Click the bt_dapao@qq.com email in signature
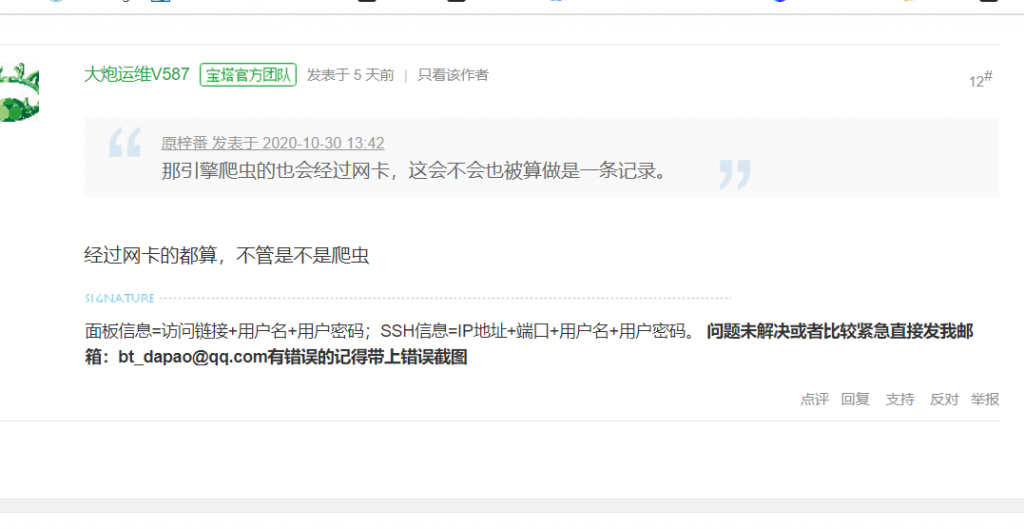The height and width of the screenshot is (529, 1024). [193, 358]
